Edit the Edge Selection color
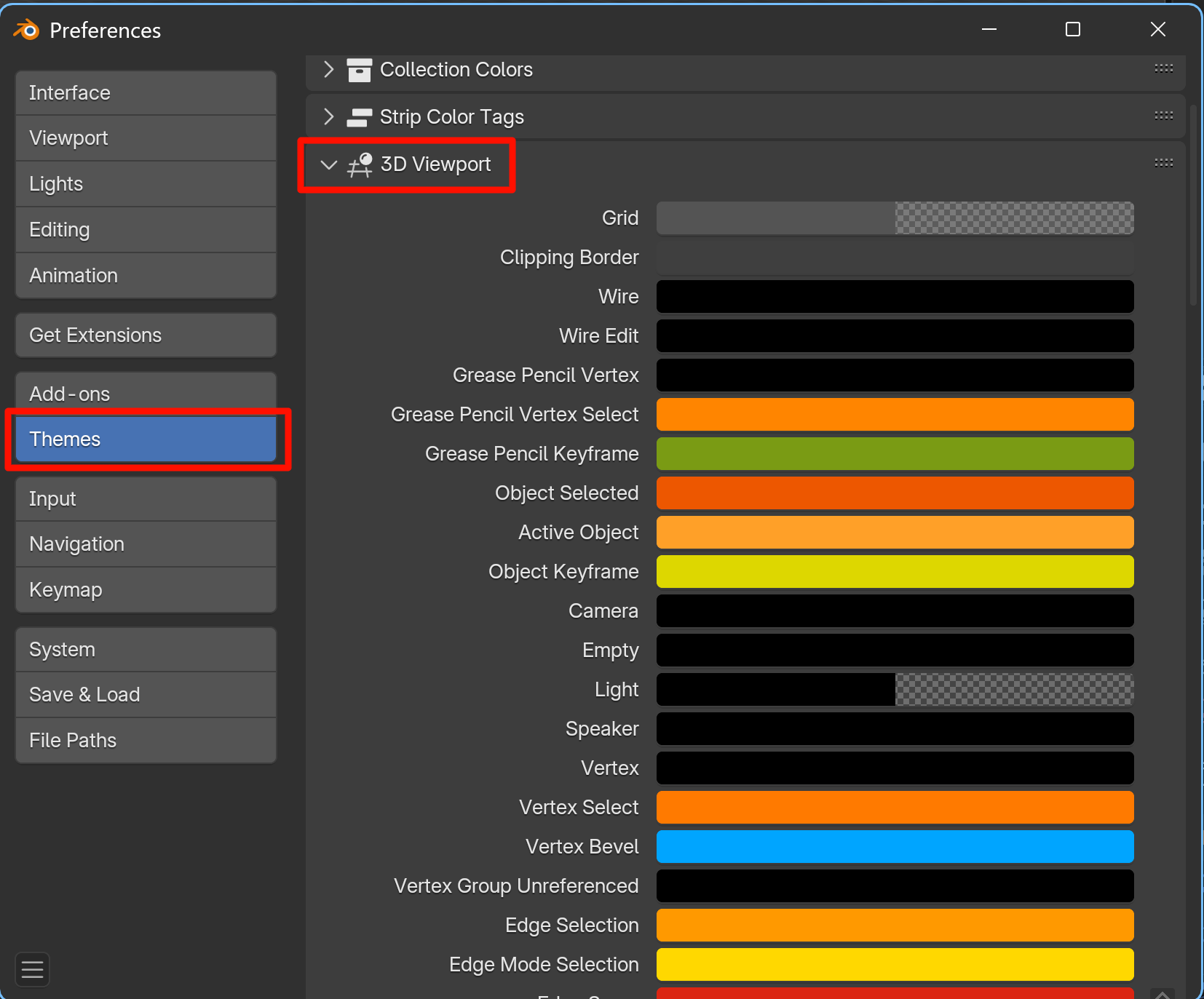This screenshot has height=999, width=1204. coord(895,926)
